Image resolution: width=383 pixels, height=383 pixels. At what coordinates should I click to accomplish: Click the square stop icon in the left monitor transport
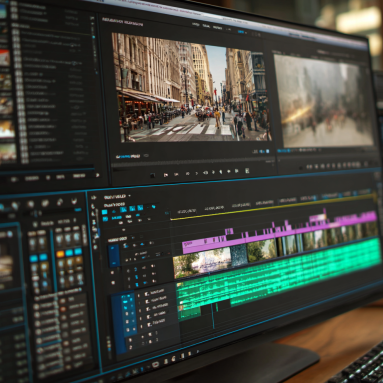[153, 175]
